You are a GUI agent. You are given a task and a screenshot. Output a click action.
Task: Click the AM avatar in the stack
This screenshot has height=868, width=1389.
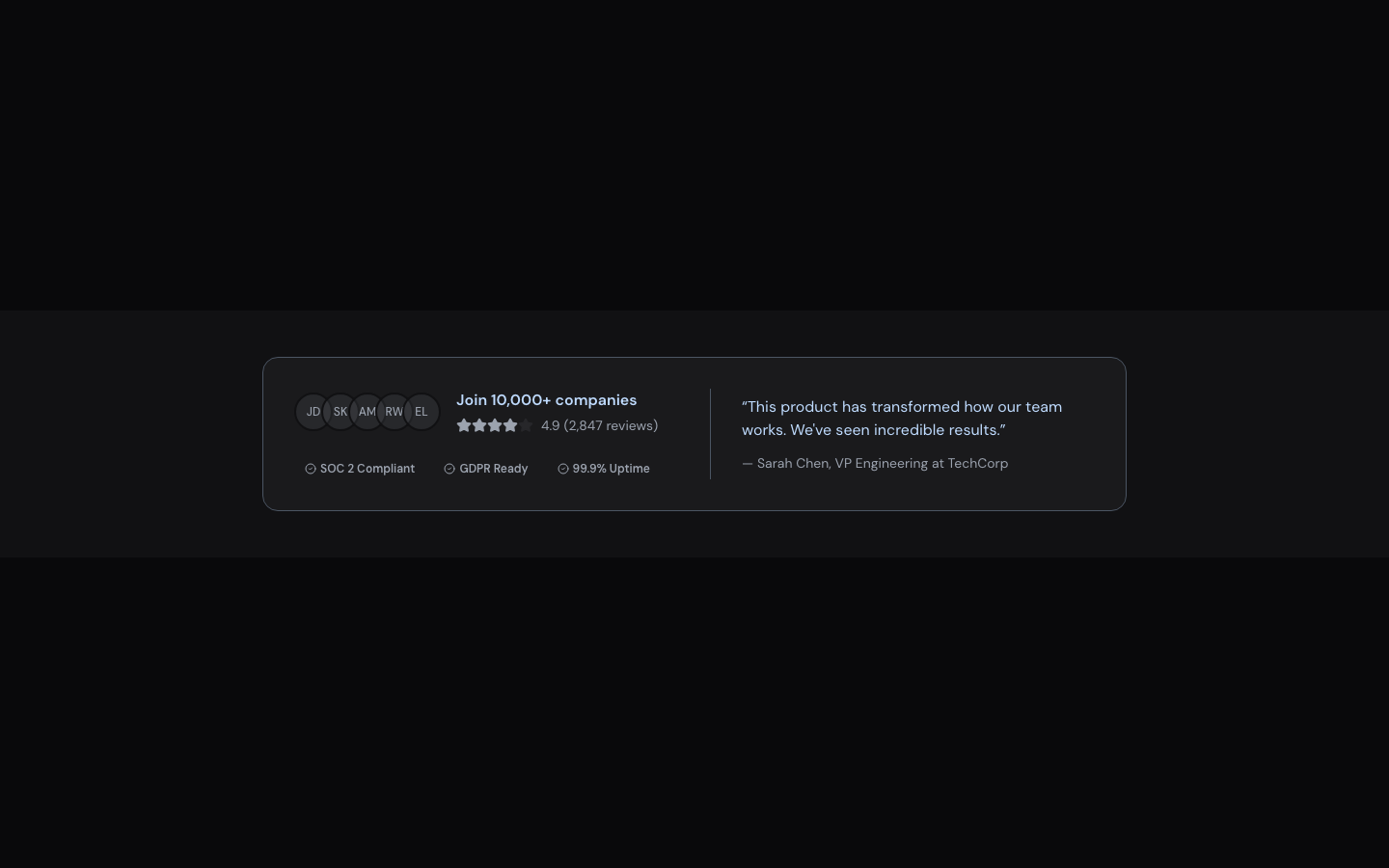coord(367,412)
